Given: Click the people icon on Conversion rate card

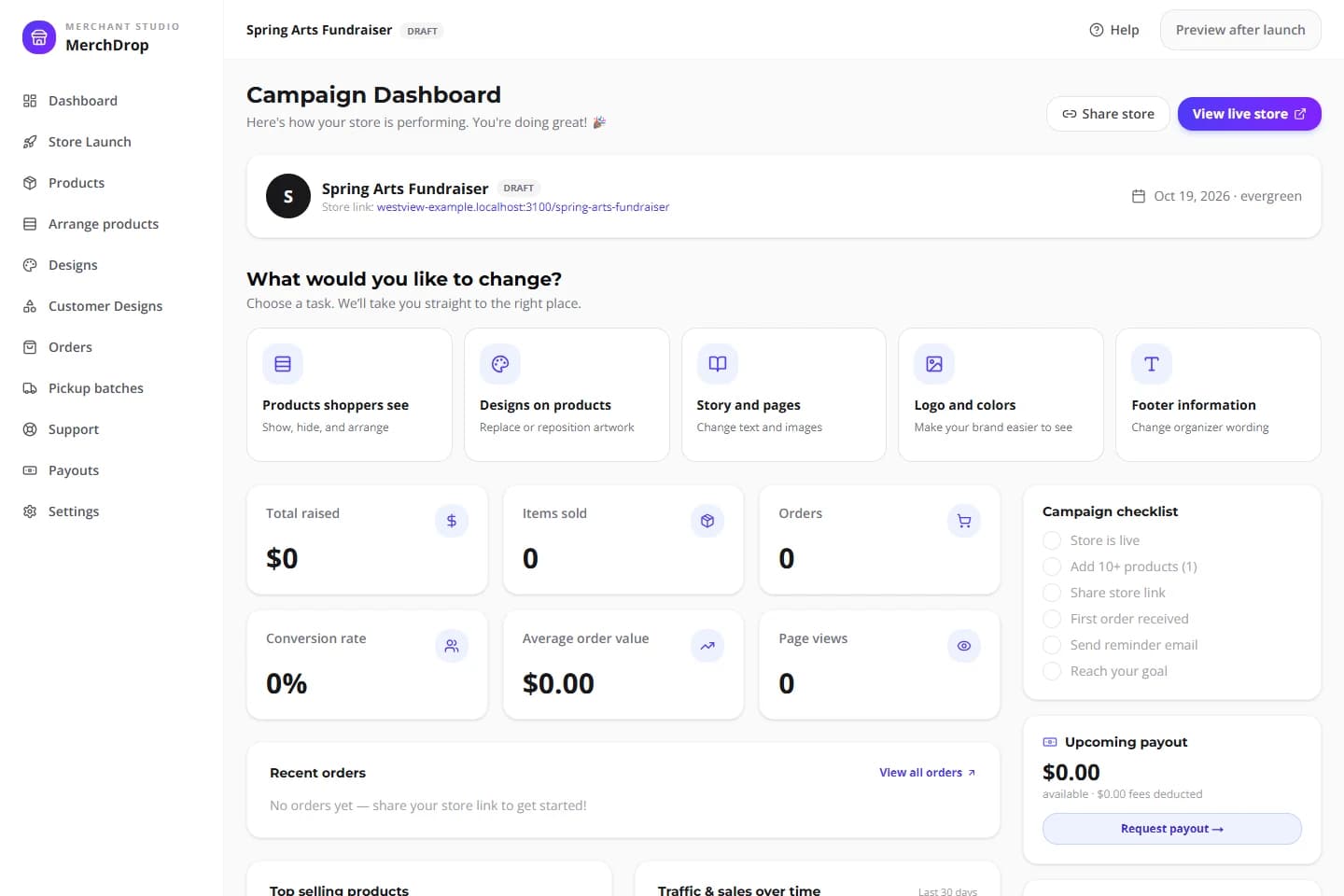Looking at the screenshot, I should (x=452, y=646).
